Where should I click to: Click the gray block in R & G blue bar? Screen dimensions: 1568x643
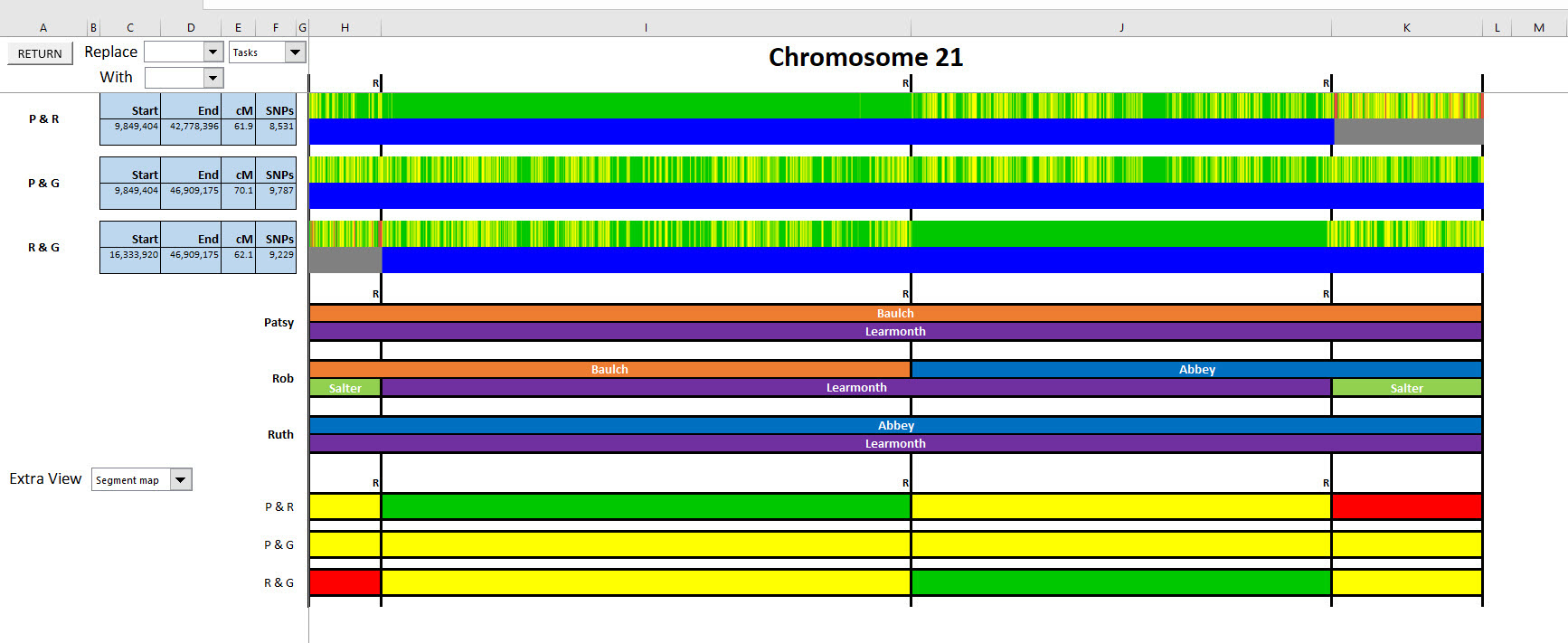point(345,260)
